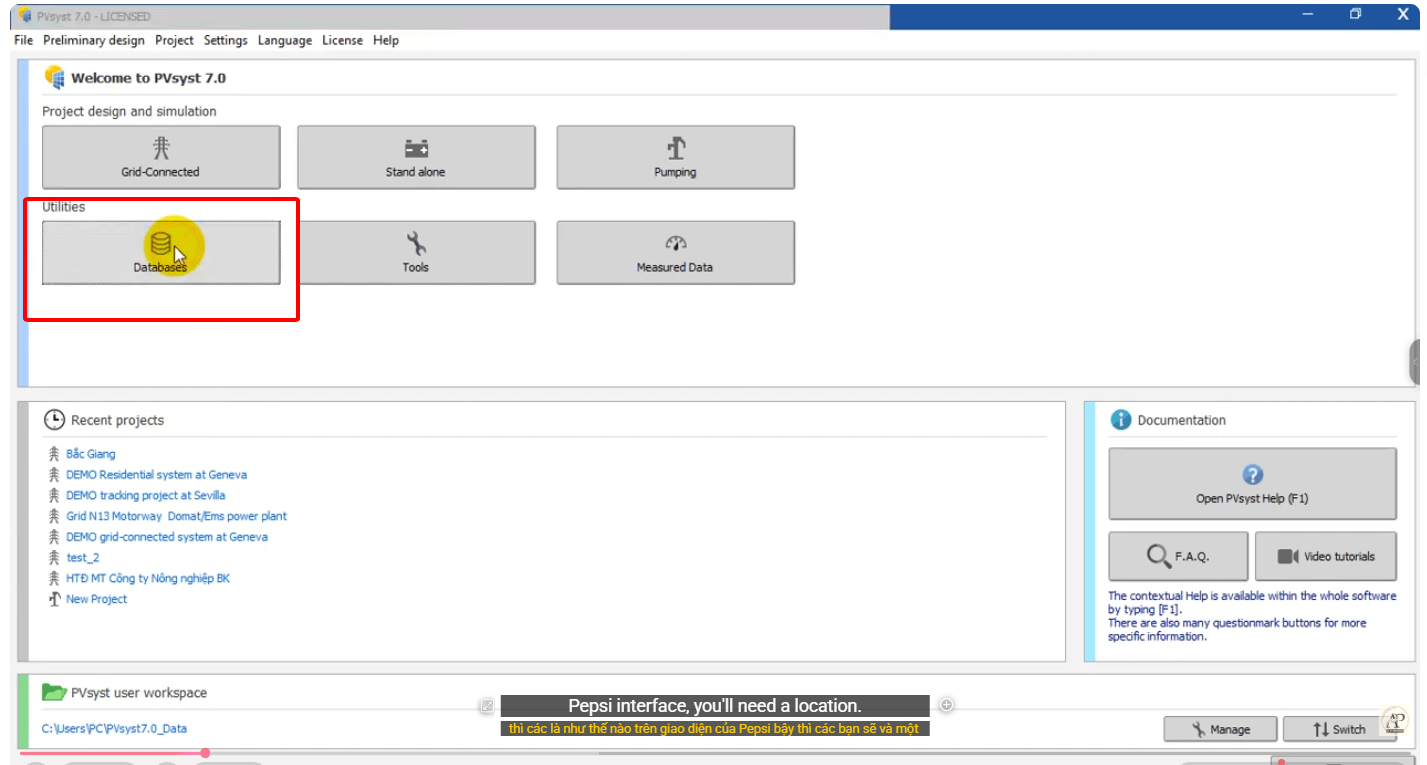Start a Grid-Connected project design
Screen dimensions: 1427x765
point(161,157)
